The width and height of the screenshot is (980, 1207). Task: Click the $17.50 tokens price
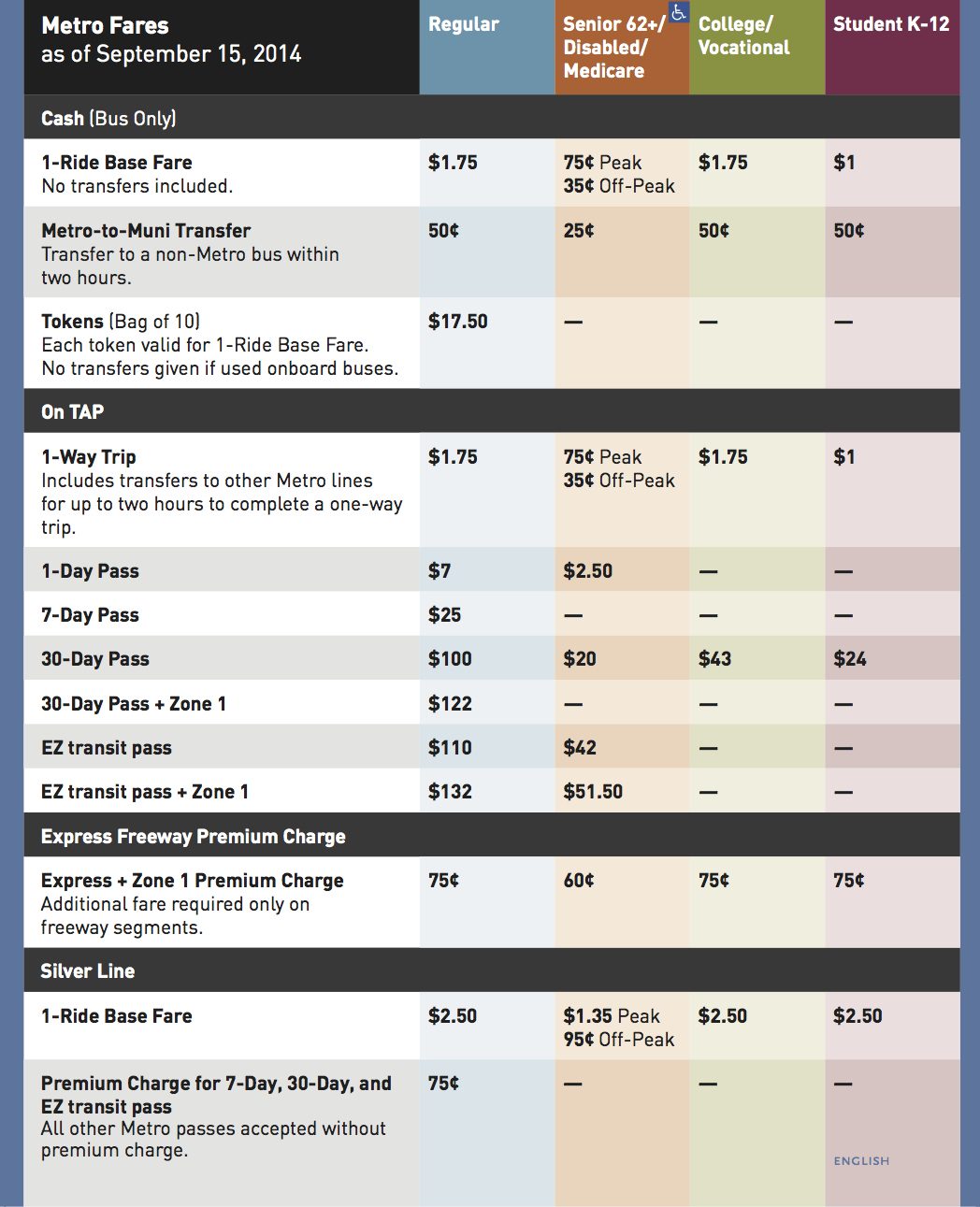coord(458,322)
